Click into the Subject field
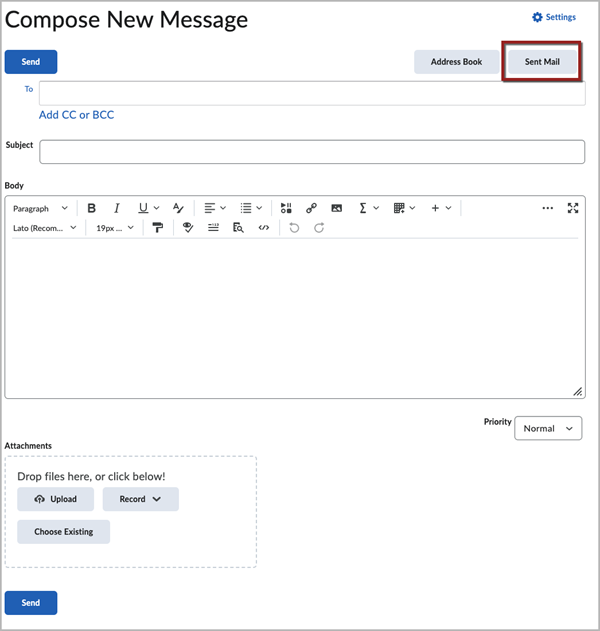The height and width of the screenshot is (631, 600). (312, 152)
